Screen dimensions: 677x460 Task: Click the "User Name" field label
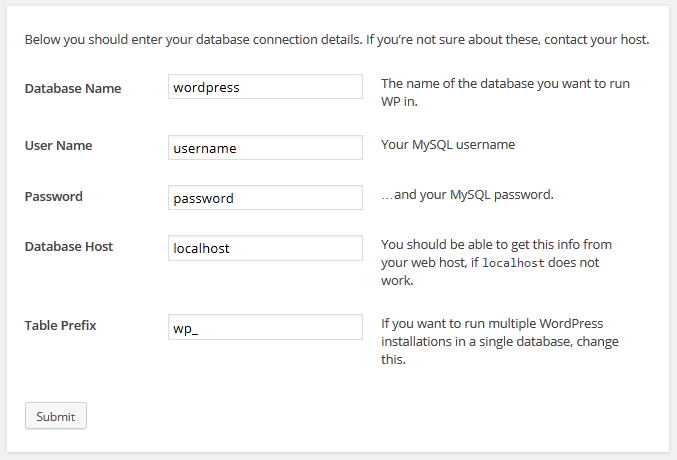point(58,145)
